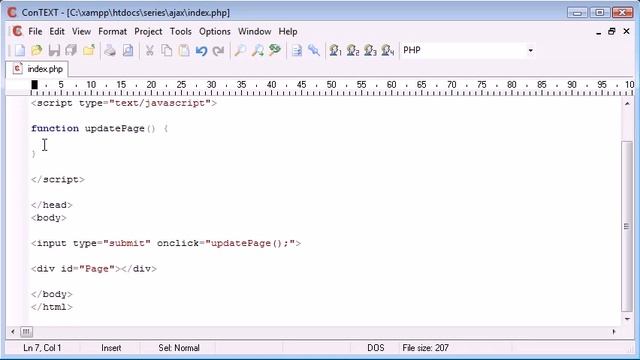Viewport: 640px width, 360px height.
Task: Run user command 3 icon
Action: click(x=370, y=51)
